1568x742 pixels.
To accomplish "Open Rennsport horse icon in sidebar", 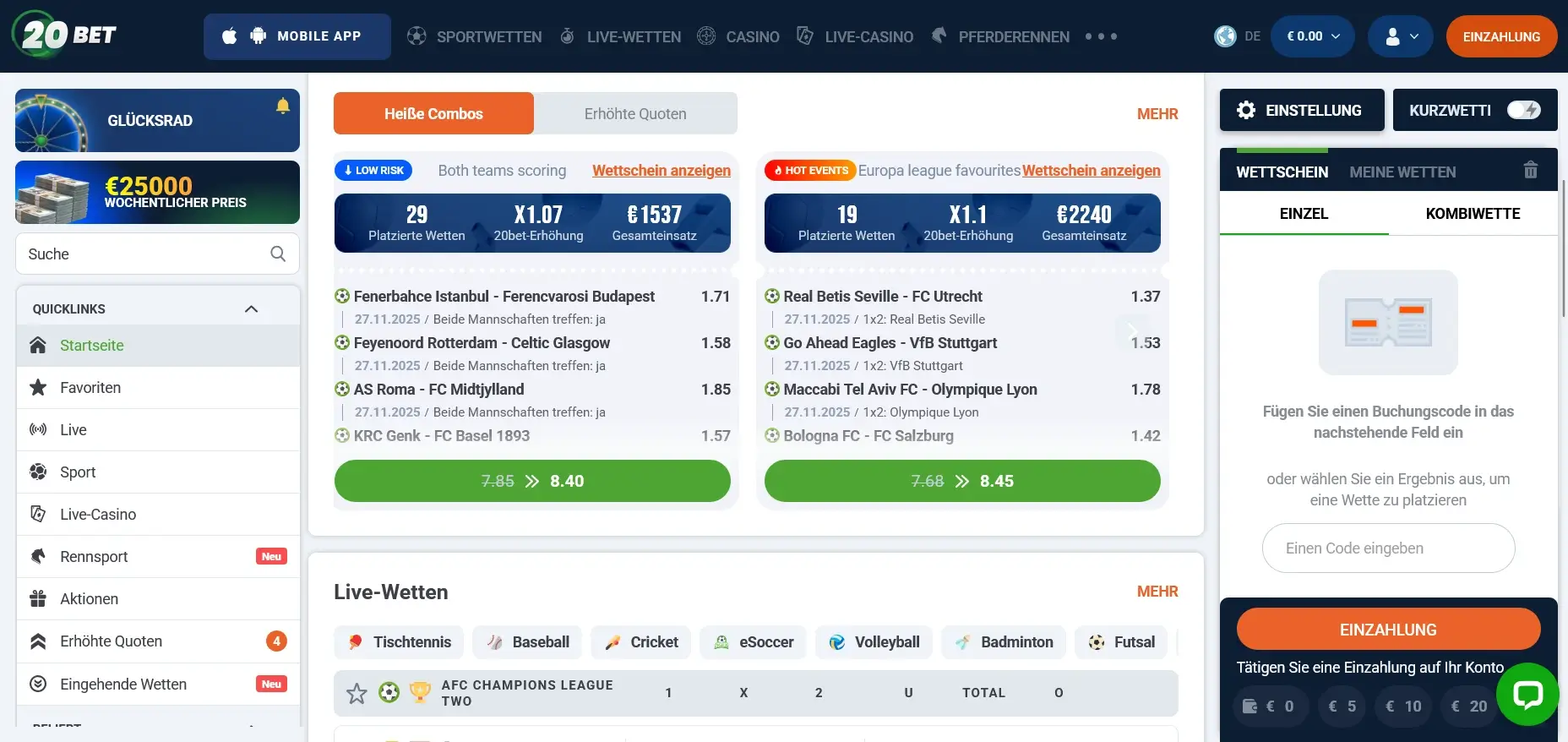I will (38, 556).
